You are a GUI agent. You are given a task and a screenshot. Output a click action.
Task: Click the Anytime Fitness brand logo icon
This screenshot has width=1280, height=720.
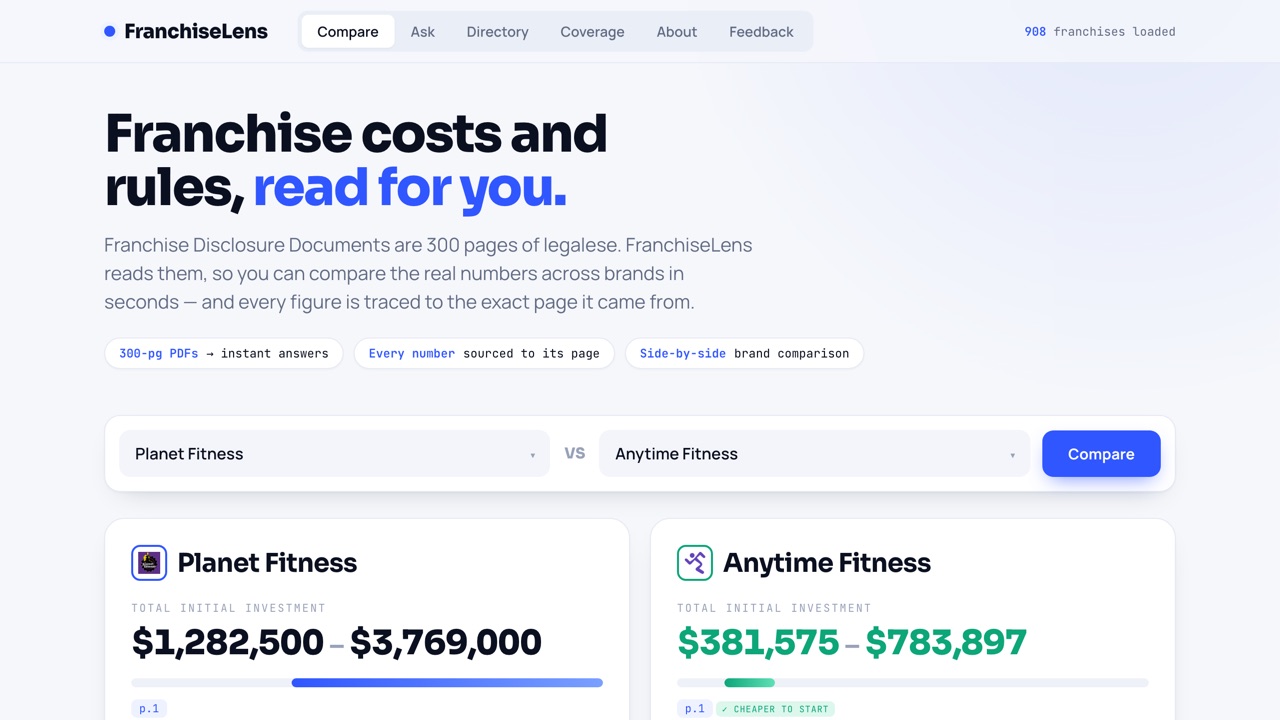pos(695,563)
